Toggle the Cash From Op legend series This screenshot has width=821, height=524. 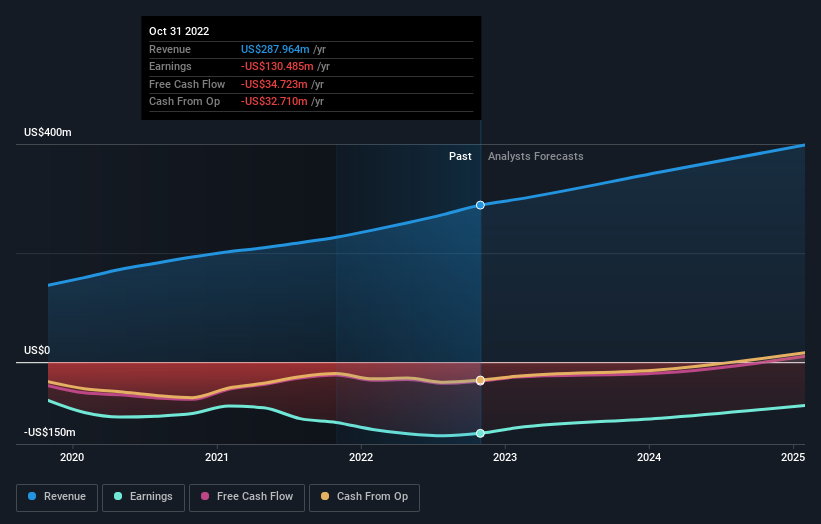[x=364, y=497]
